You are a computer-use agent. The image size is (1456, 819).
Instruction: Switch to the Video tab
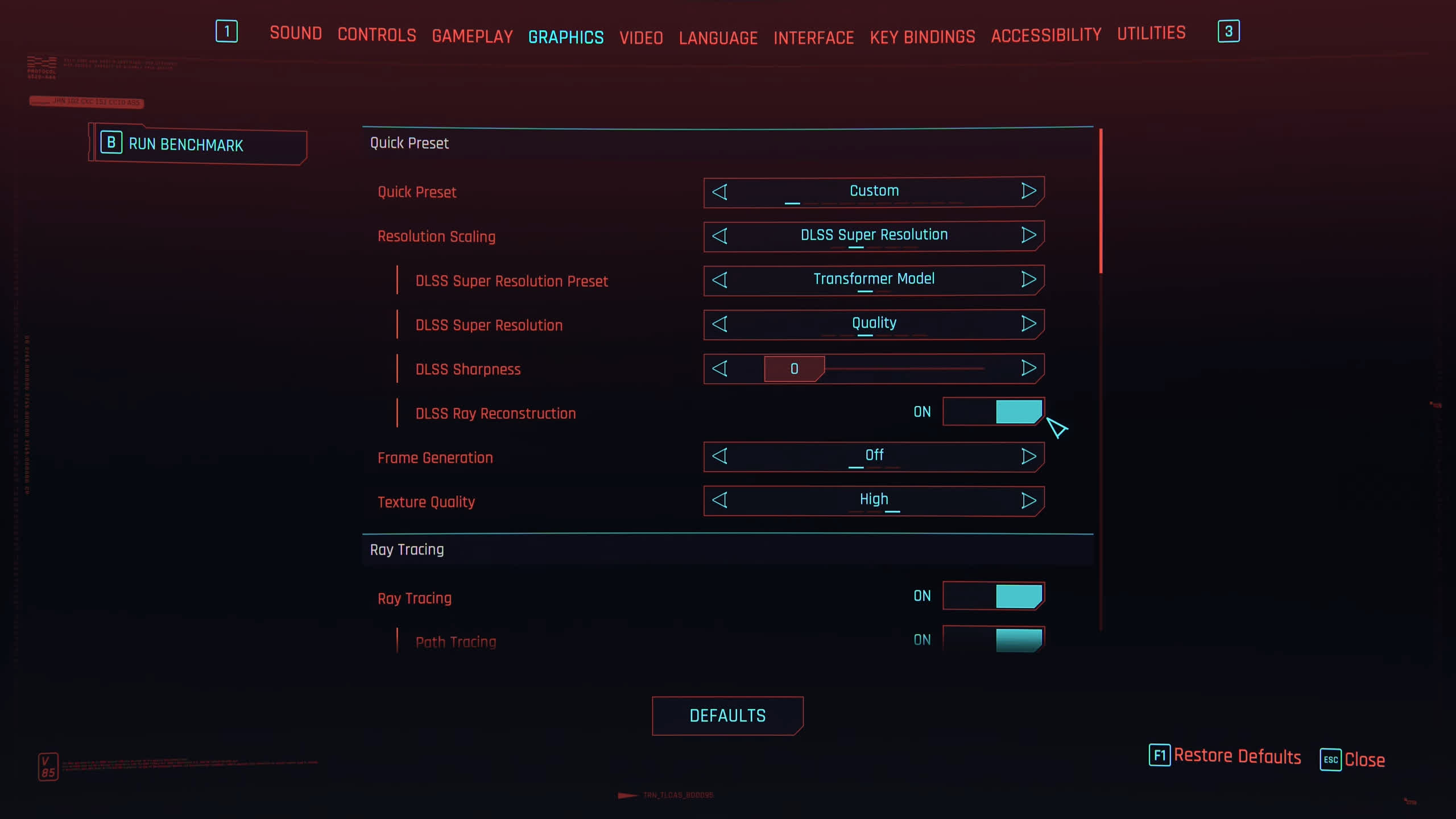point(641,38)
